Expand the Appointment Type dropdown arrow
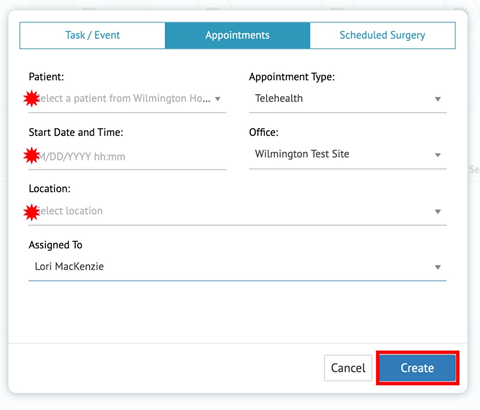The width and height of the screenshot is (480, 410). 438,99
